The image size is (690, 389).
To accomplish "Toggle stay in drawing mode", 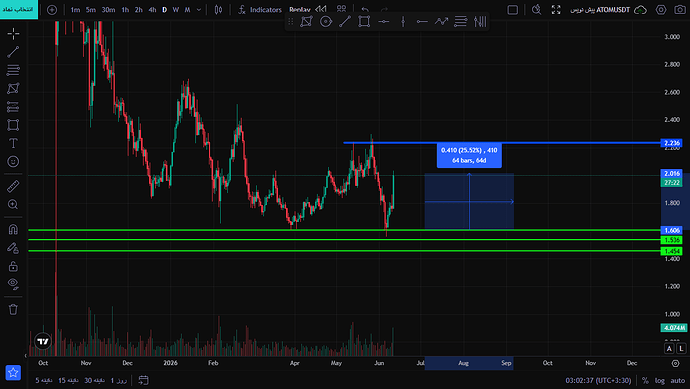I will point(13,248).
